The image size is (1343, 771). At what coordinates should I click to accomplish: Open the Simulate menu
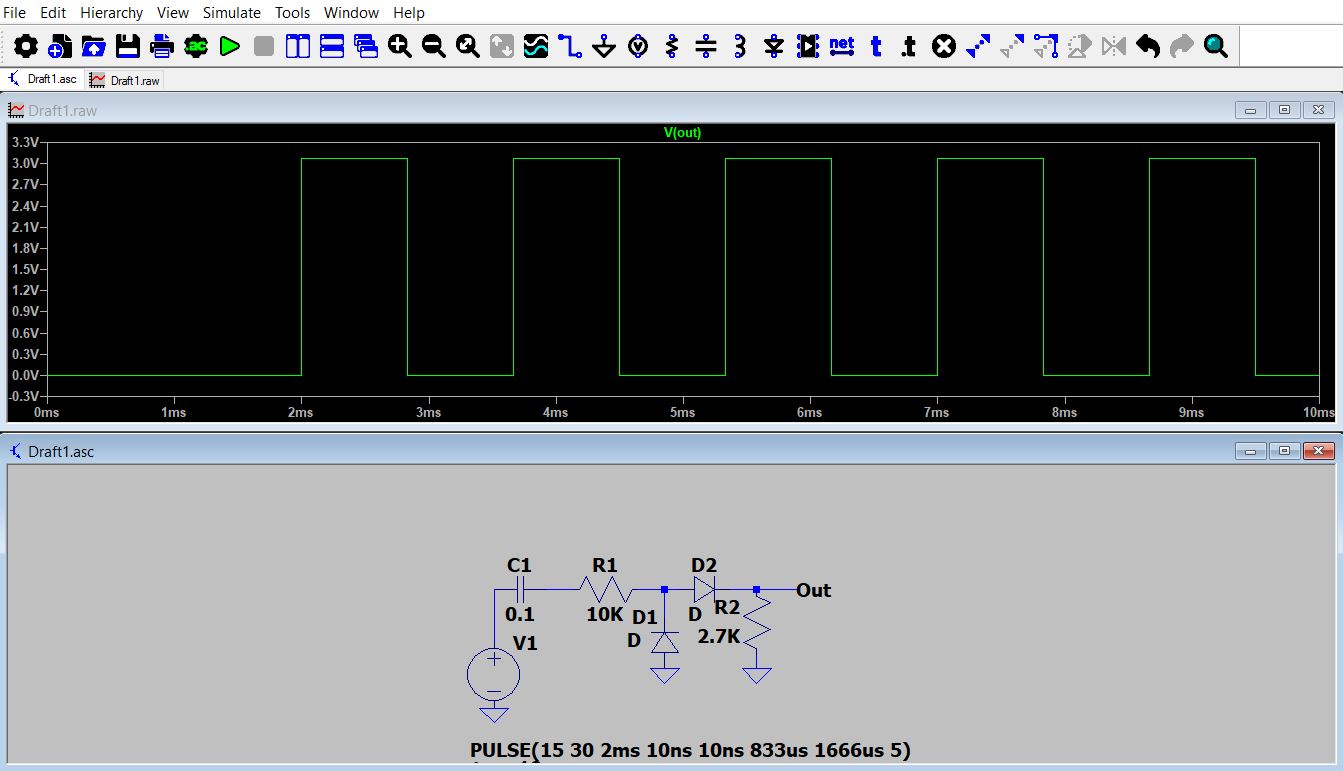[x=231, y=12]
